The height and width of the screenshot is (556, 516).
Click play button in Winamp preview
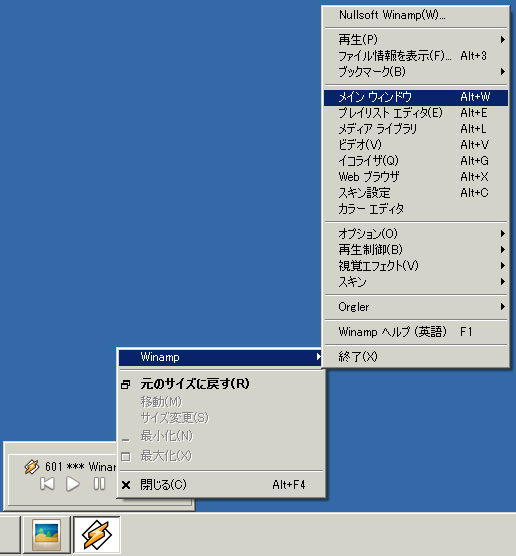pos(73,484)
